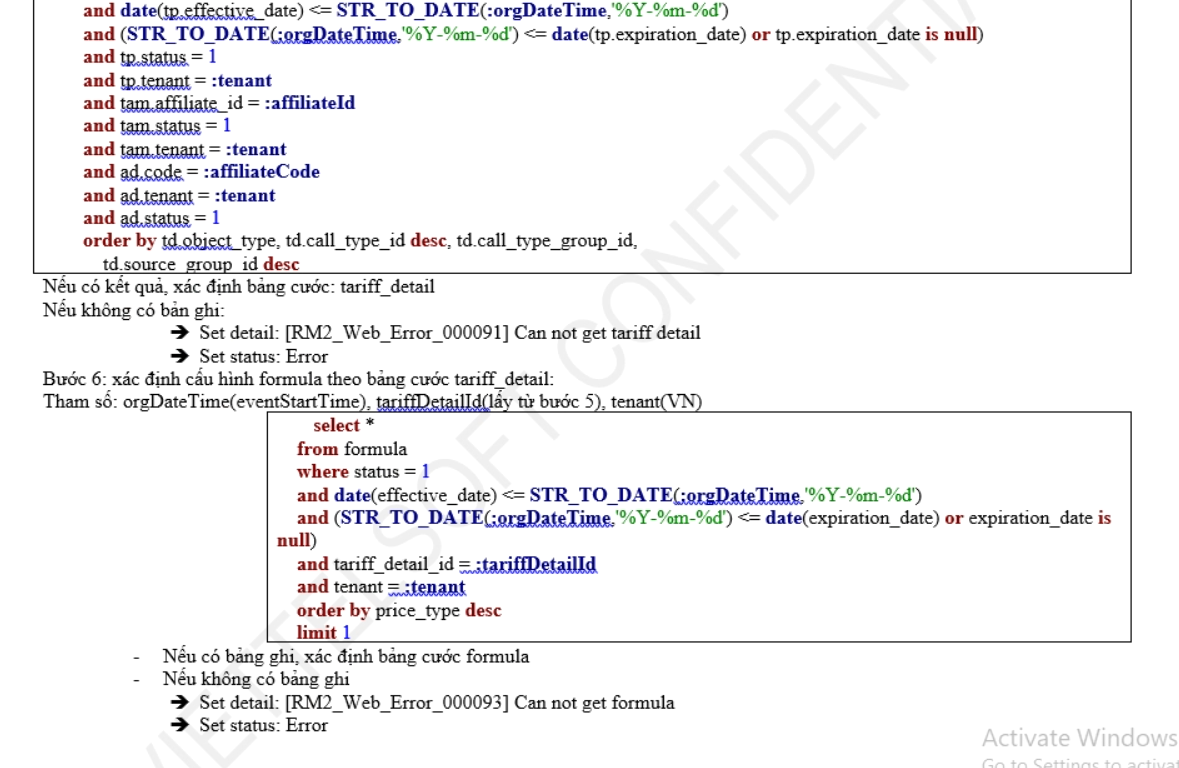Click the :tariffDetailId parameter in the query

(x=535, y=565)
